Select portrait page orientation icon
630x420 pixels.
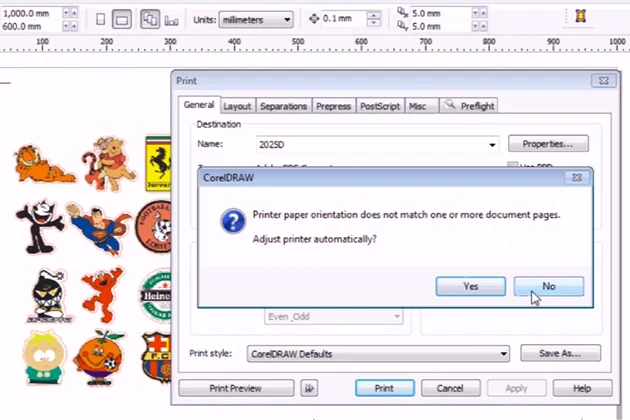100,19
